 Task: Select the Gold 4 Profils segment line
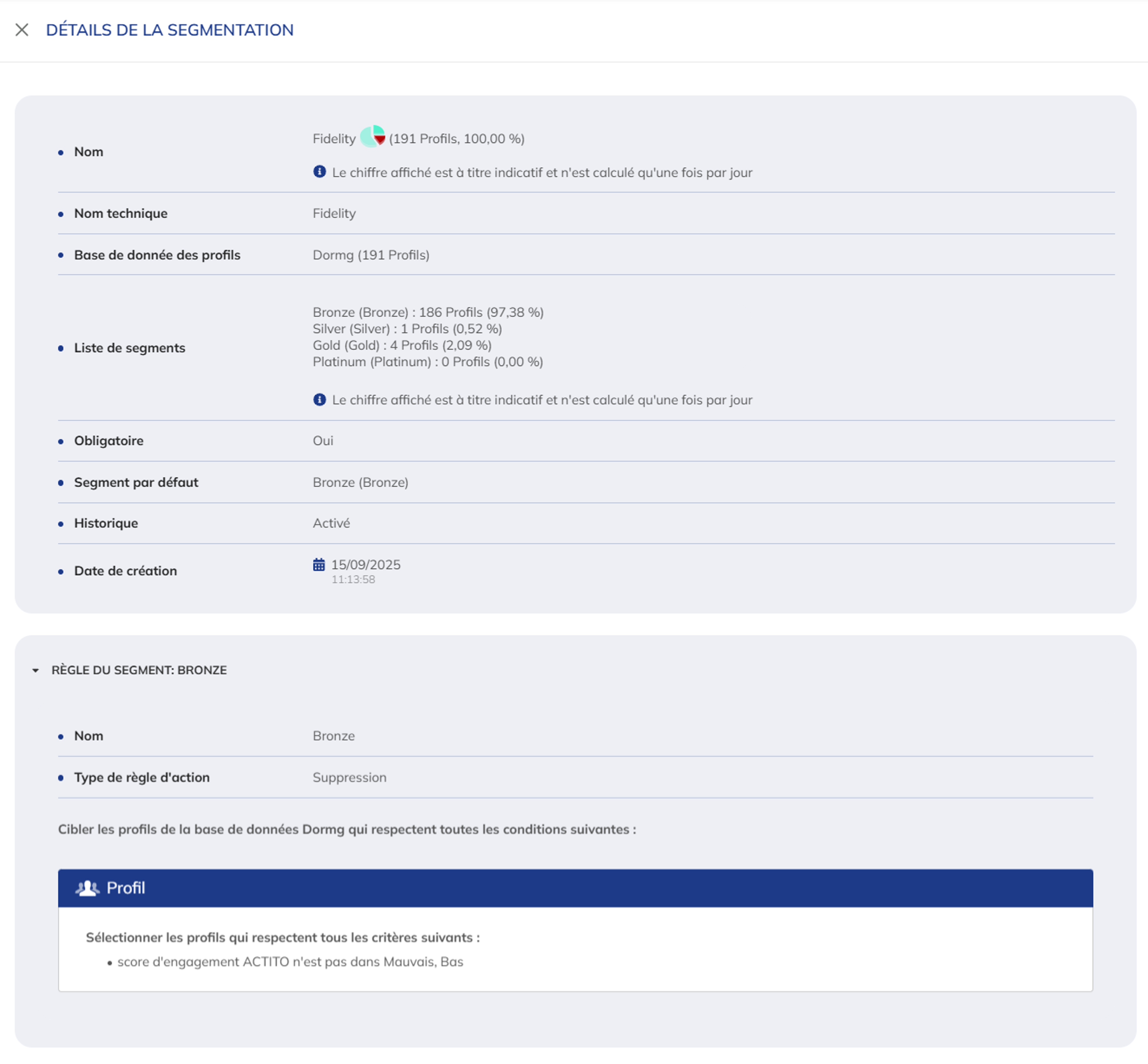point(402,345)
